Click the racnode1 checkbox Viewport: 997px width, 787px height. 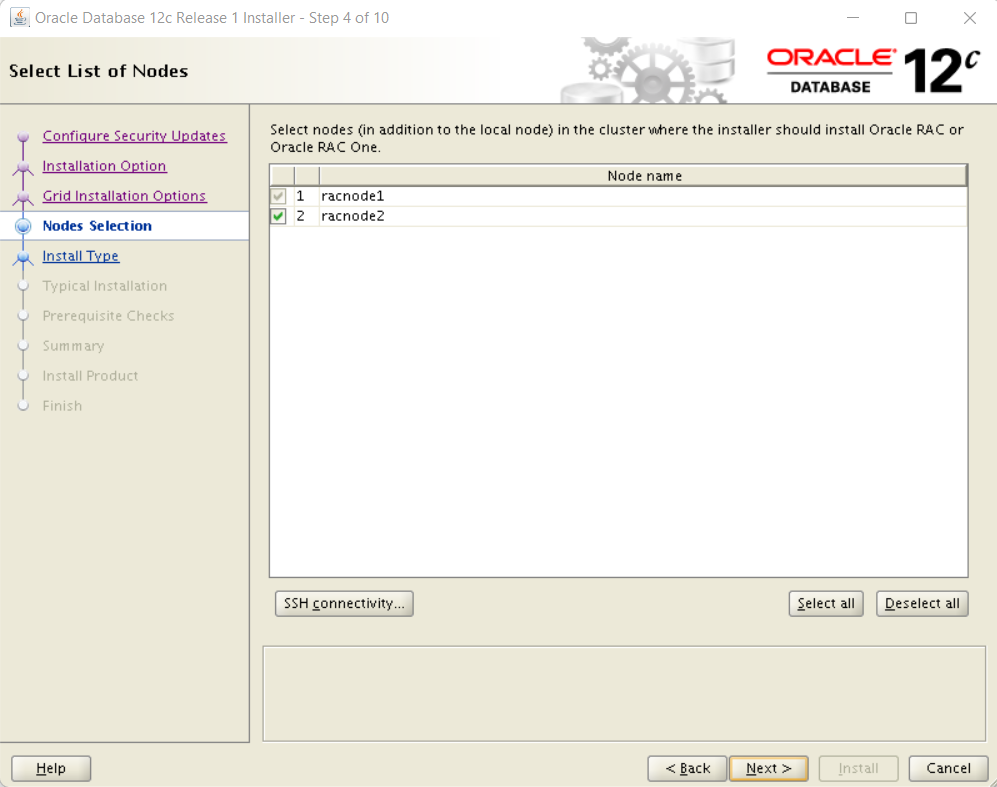point(278,196)
